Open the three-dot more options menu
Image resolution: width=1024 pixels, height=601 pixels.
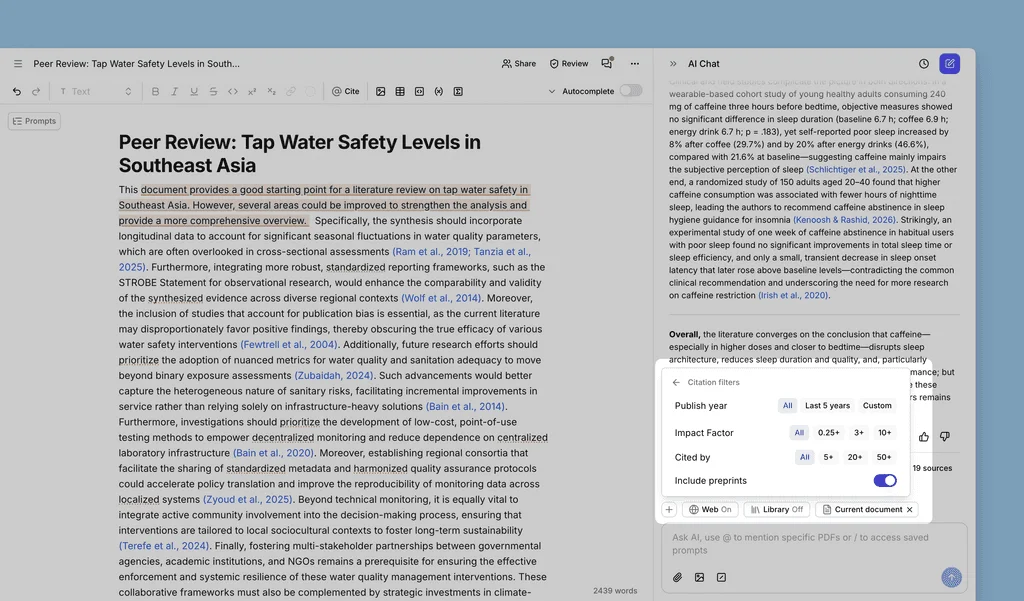click(635, 64)
